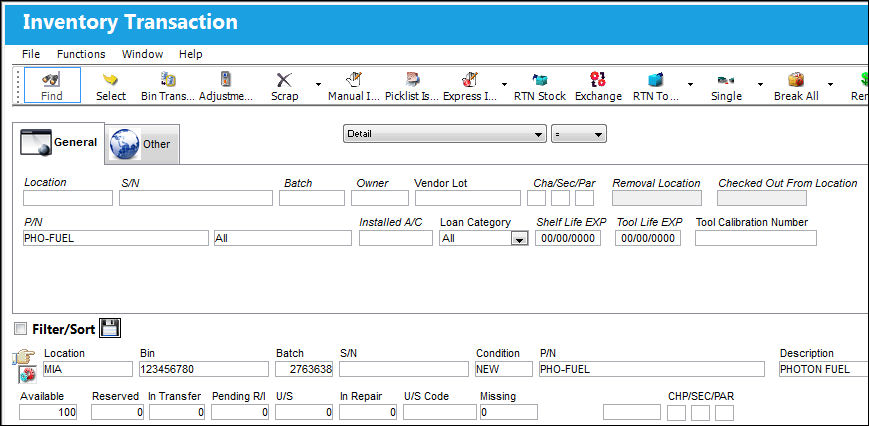Click the Condition field showing NEW
Viewport: 869px width, 426px height.
click(503, 369)
